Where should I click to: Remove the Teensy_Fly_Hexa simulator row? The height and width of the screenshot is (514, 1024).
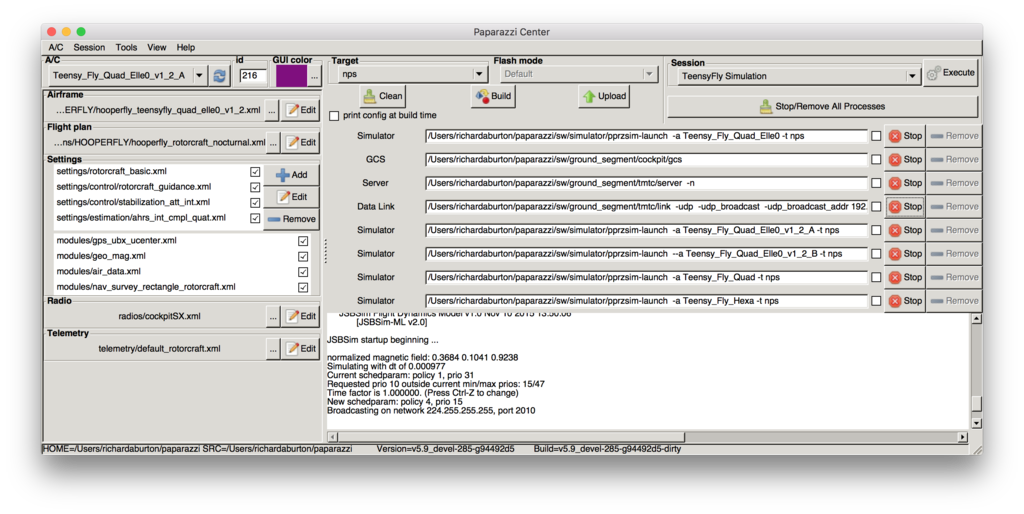pos(954,300)
